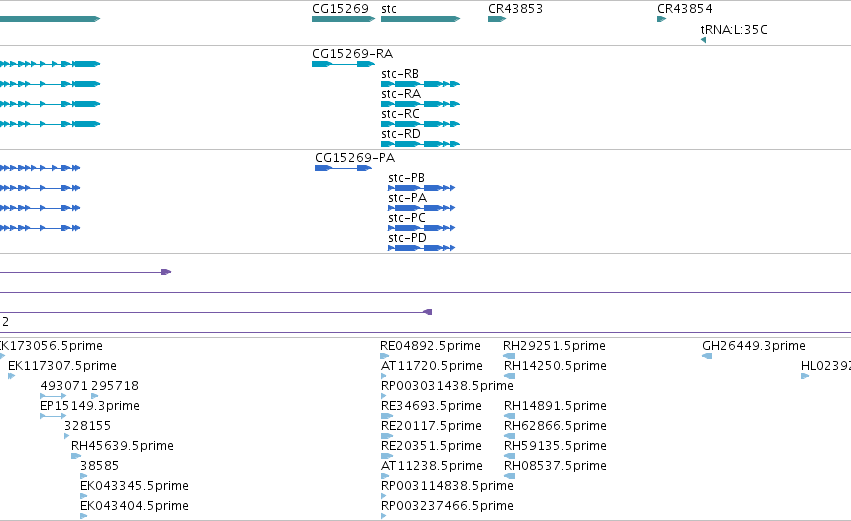Click the CG15269-PA protein glyph
The height and width of the screenshot is (521, 851).
point(344,168)
